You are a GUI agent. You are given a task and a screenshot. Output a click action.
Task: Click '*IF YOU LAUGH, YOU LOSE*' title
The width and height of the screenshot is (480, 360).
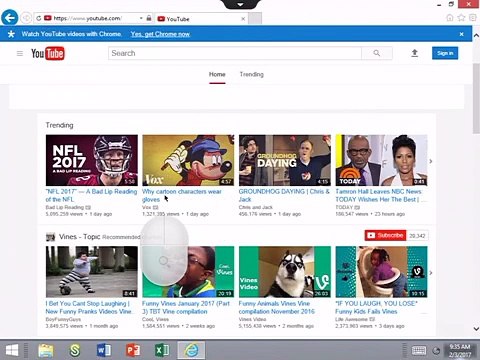(x=376, y=308)
